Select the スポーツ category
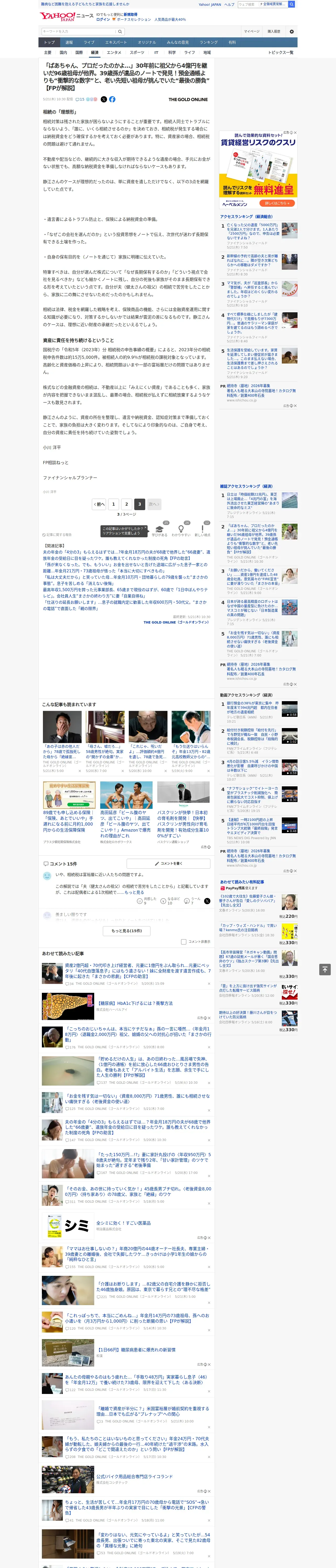 137,52
